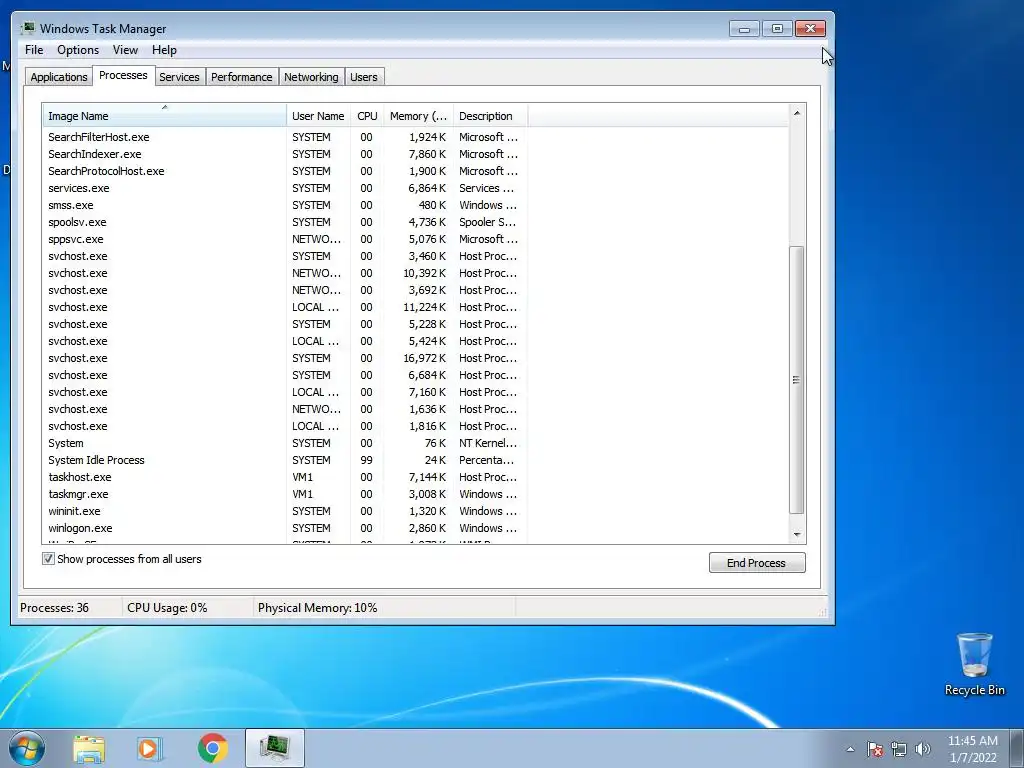Viewport: 1024px width, 768px height.
Task: Click the End Process button
Action: tap(757, 562)
